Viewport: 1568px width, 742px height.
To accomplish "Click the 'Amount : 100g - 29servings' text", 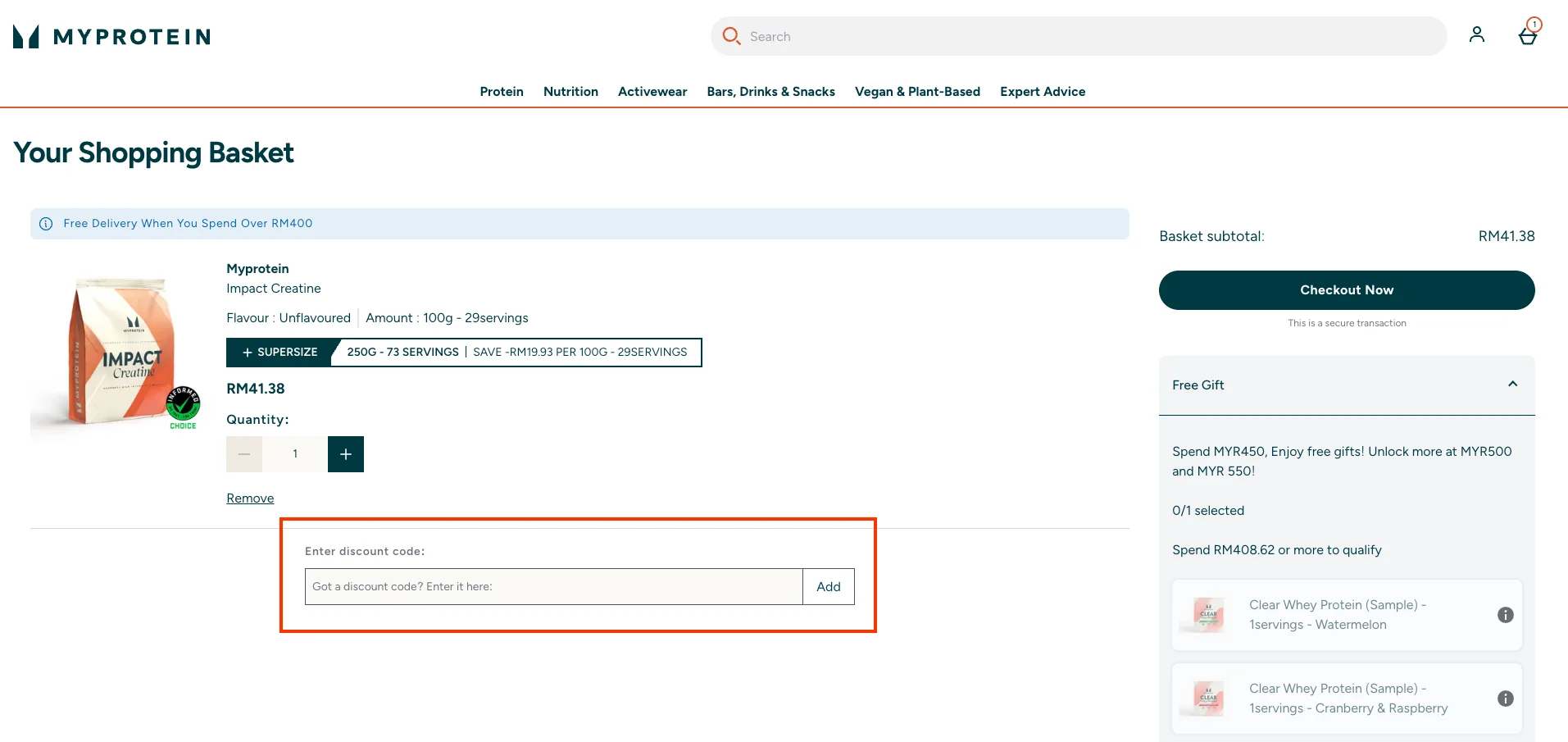I will [447, 318].
